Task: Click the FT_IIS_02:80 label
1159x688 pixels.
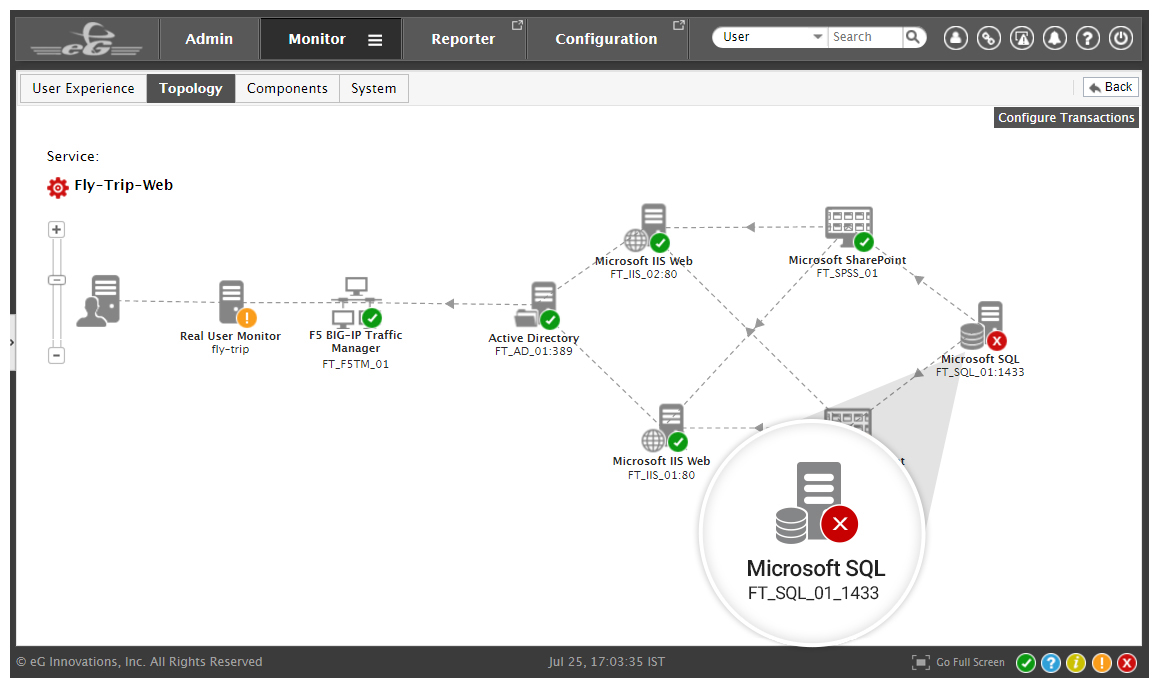Action: tap(643, 274)
